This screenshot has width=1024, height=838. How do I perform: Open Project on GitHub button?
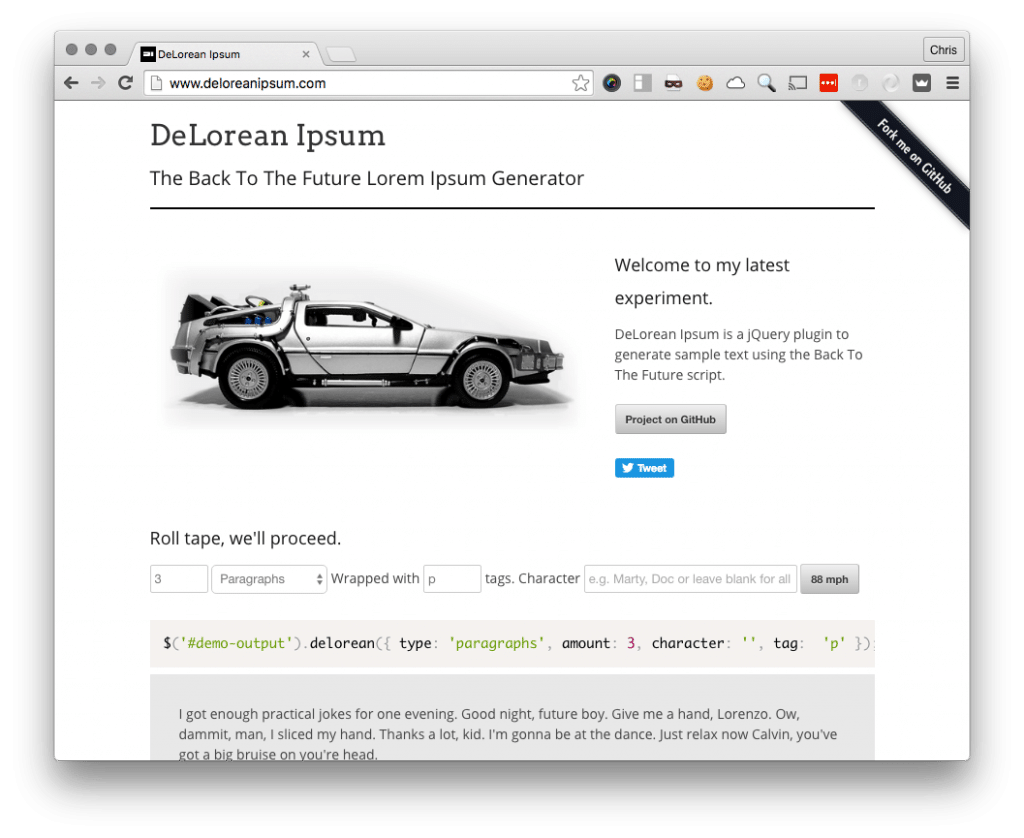tap(670, 419)
